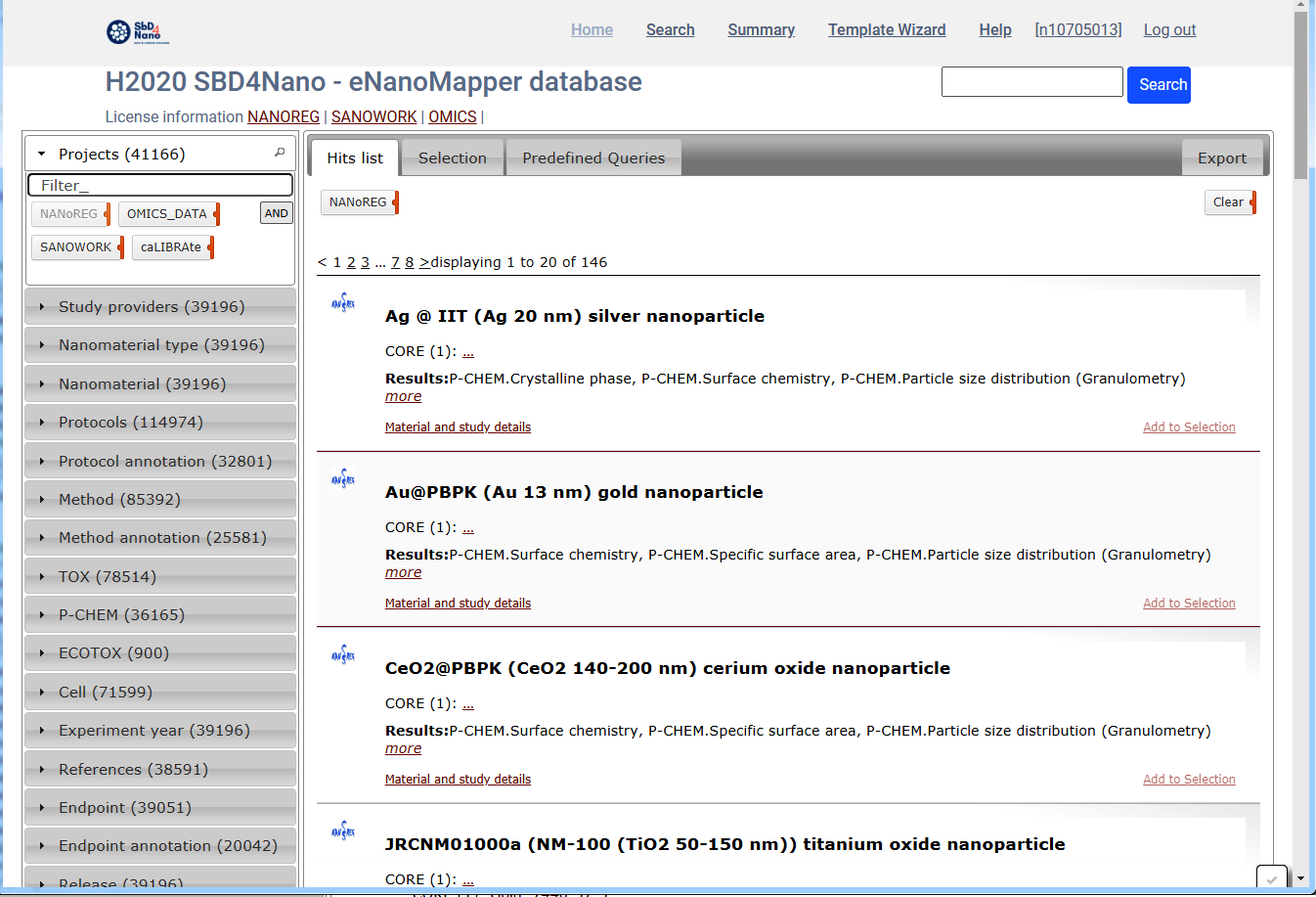Click the Clear filters button
The image size is (1316, 897).
coord(1230,202)
